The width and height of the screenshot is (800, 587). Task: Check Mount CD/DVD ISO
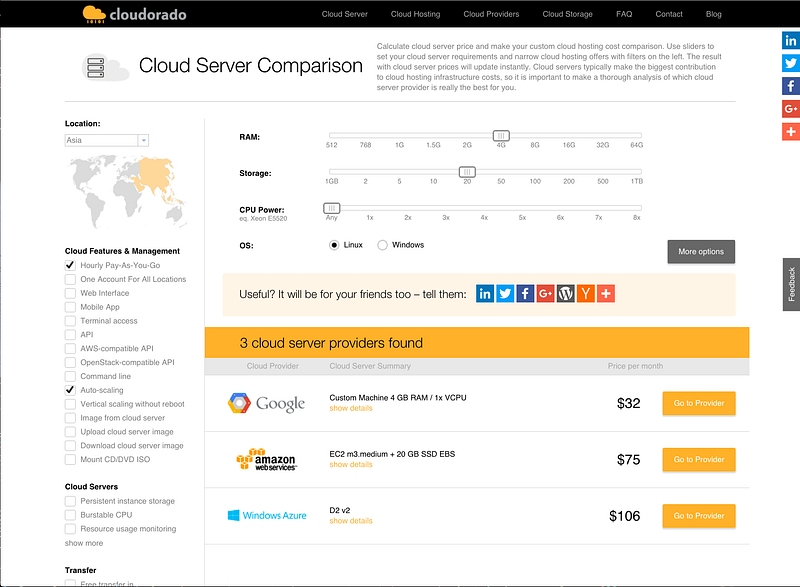coord(70,460)
